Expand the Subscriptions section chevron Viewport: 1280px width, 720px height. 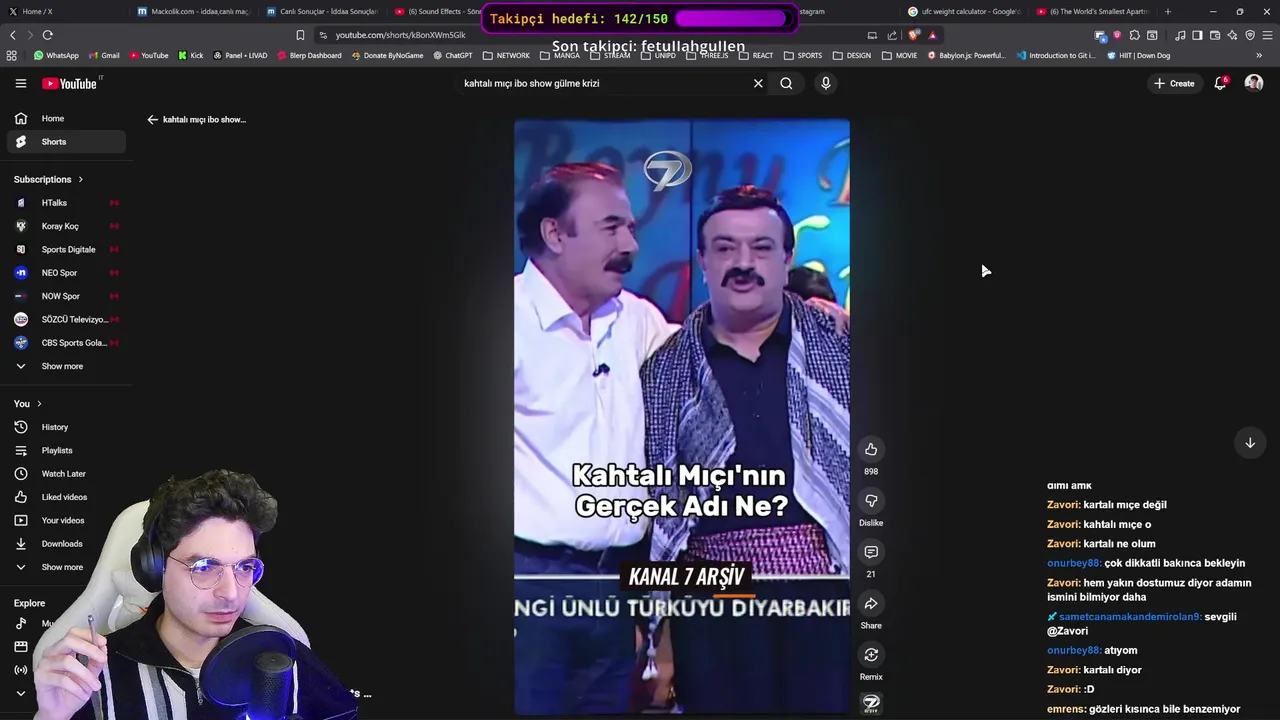point(80,179)
